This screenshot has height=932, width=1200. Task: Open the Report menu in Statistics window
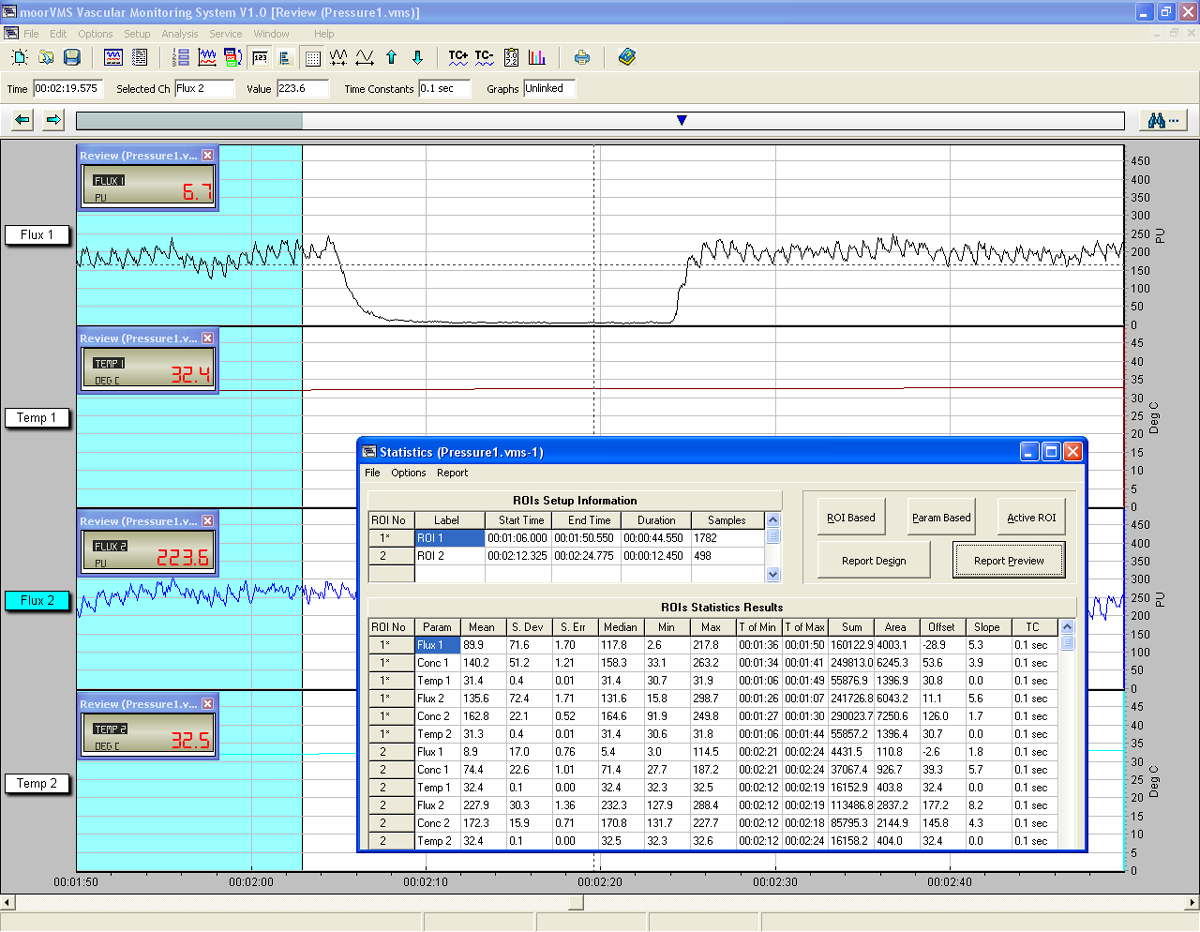coord(452,473)
